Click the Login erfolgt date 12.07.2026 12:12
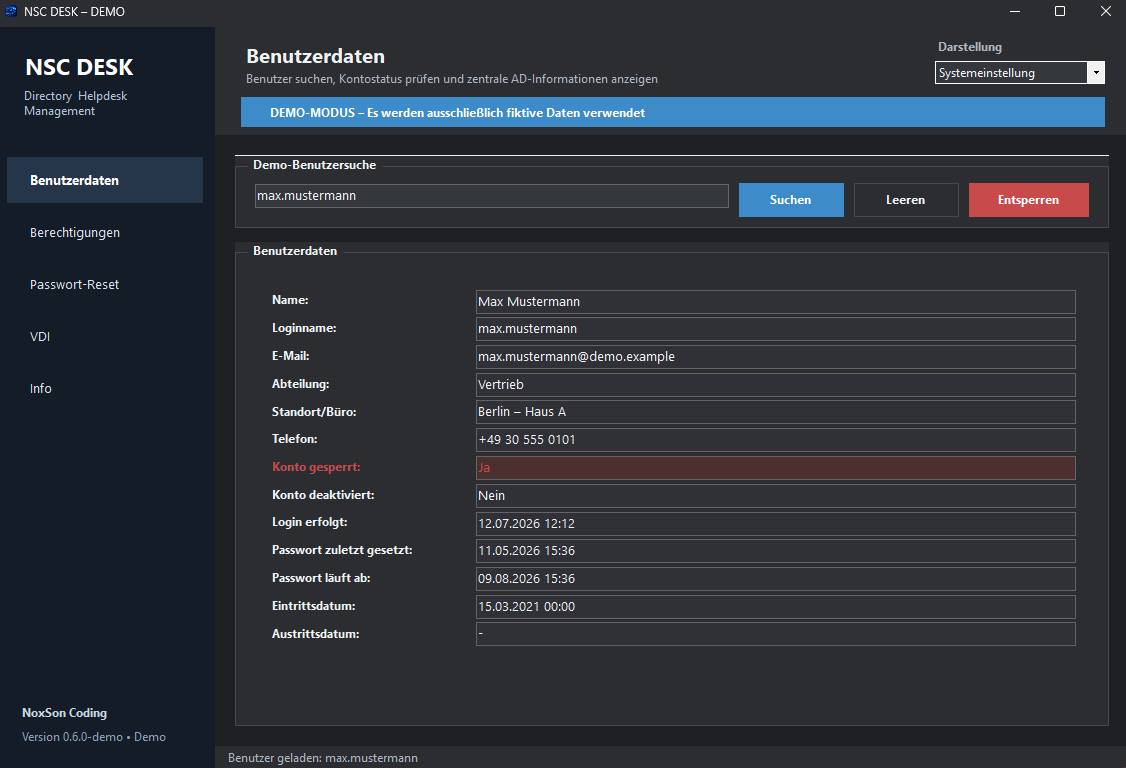The width and height of the screenshot is (1126, 768). coord(776,524)
